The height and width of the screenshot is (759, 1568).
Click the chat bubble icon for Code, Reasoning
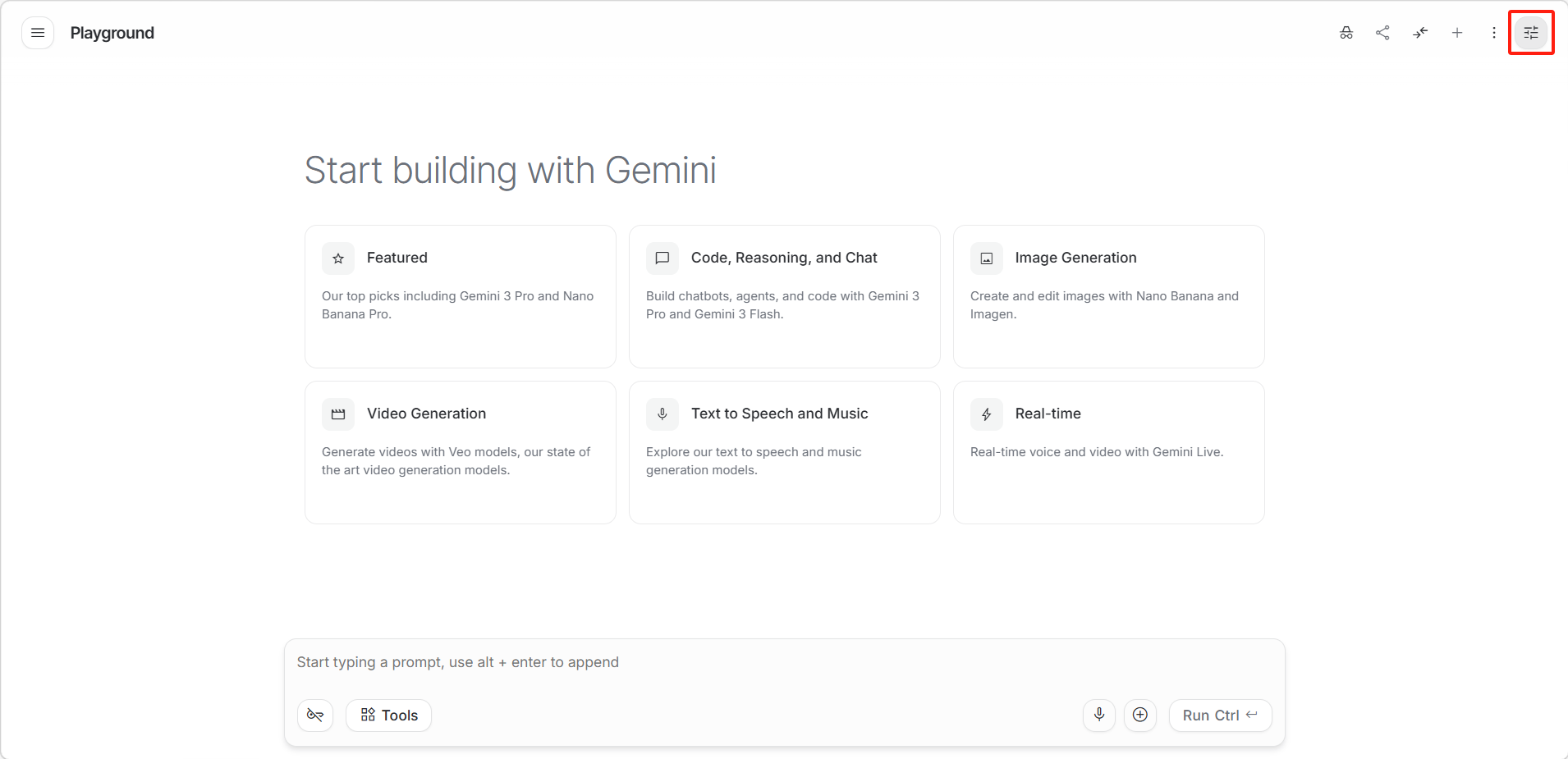click(663, 258)
